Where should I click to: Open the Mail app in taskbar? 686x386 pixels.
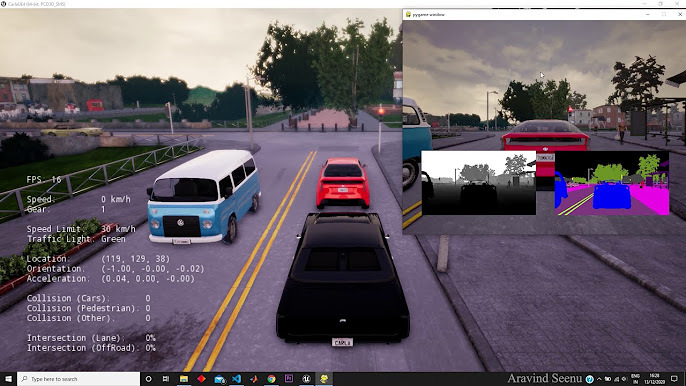point(219,379)
